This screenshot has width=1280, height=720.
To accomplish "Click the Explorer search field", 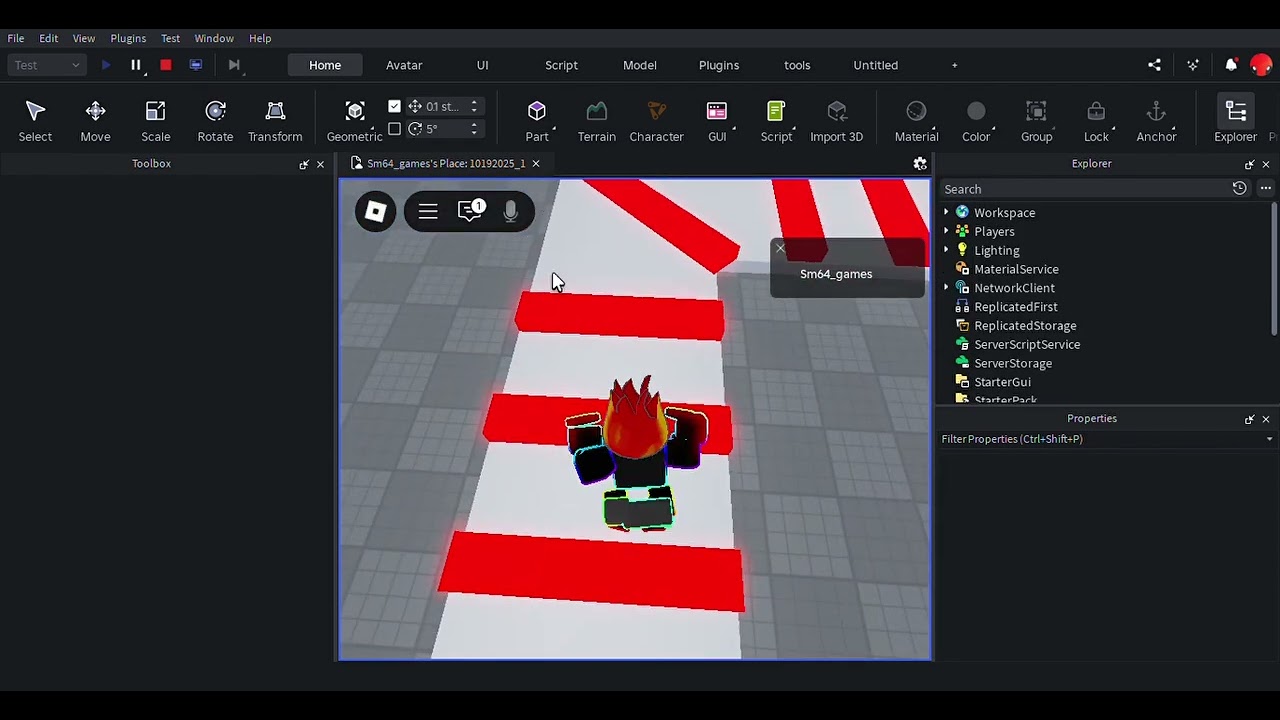I will (1085, 189).
